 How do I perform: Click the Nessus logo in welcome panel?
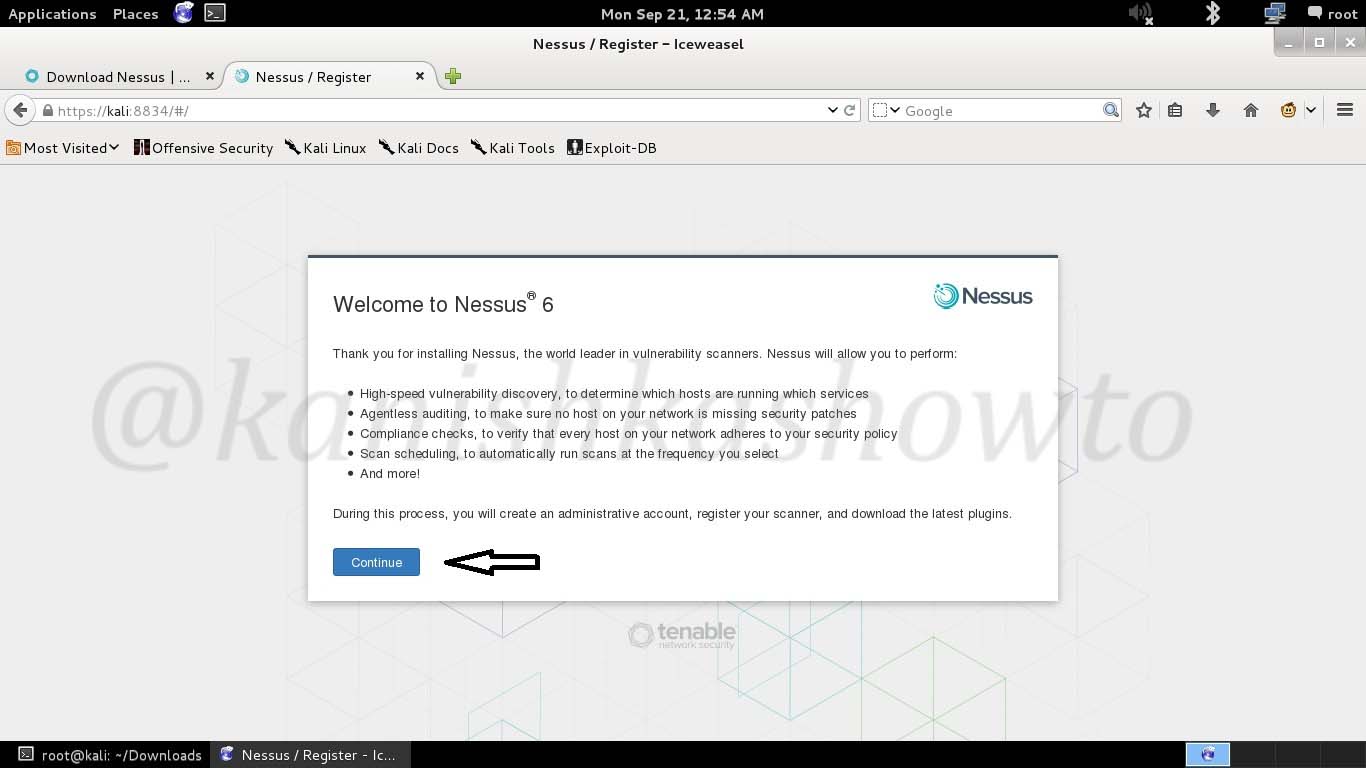pos(983,296)
